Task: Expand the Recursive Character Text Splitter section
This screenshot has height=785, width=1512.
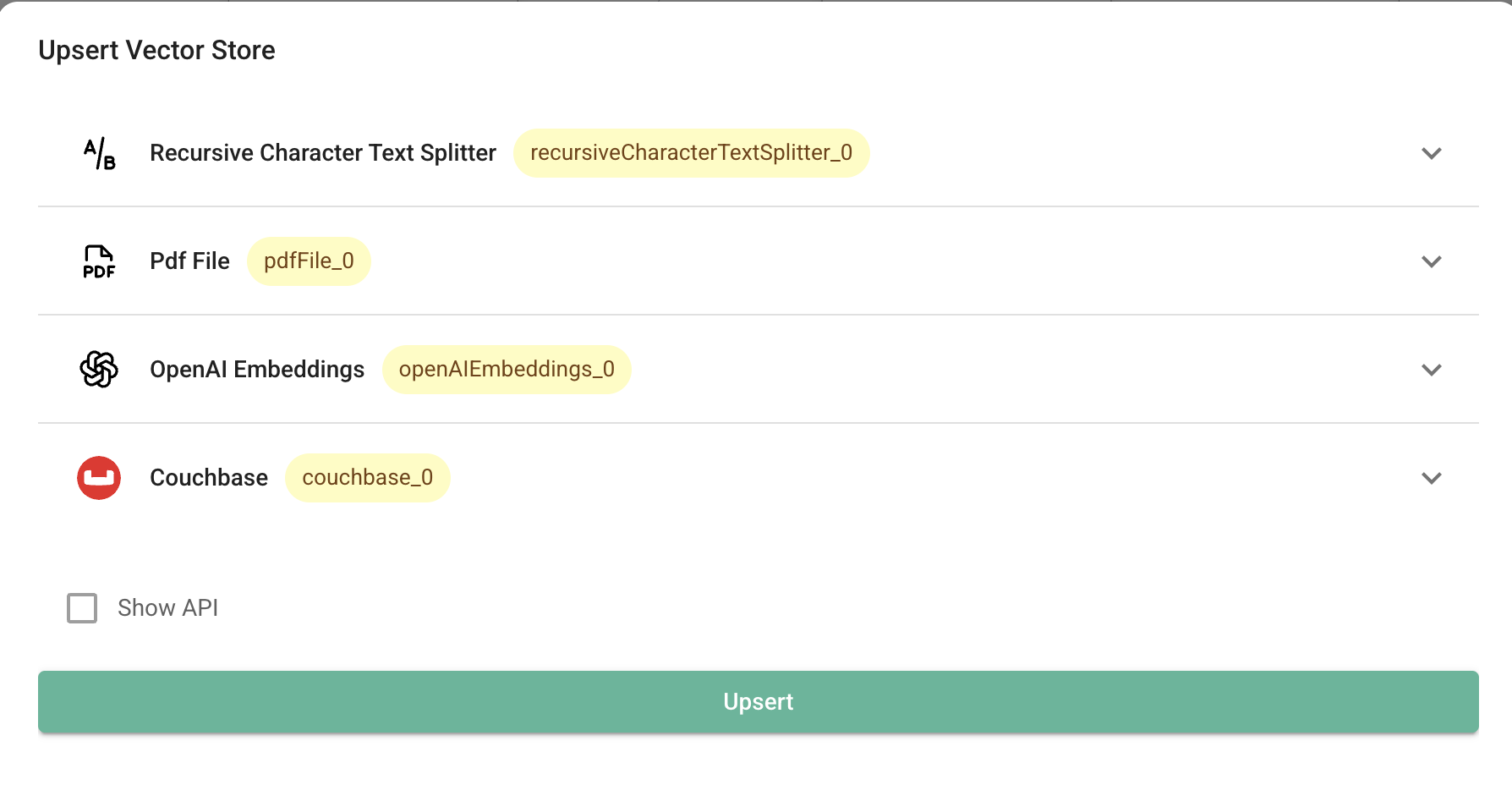Action: pos(1431,153)
